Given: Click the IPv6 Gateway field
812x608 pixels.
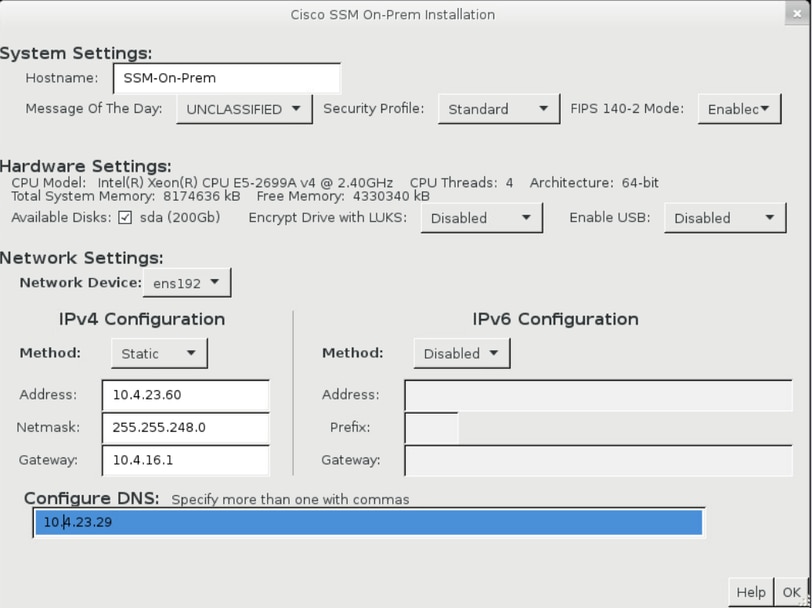Looking at the screenshot, I should click(598, 460).
